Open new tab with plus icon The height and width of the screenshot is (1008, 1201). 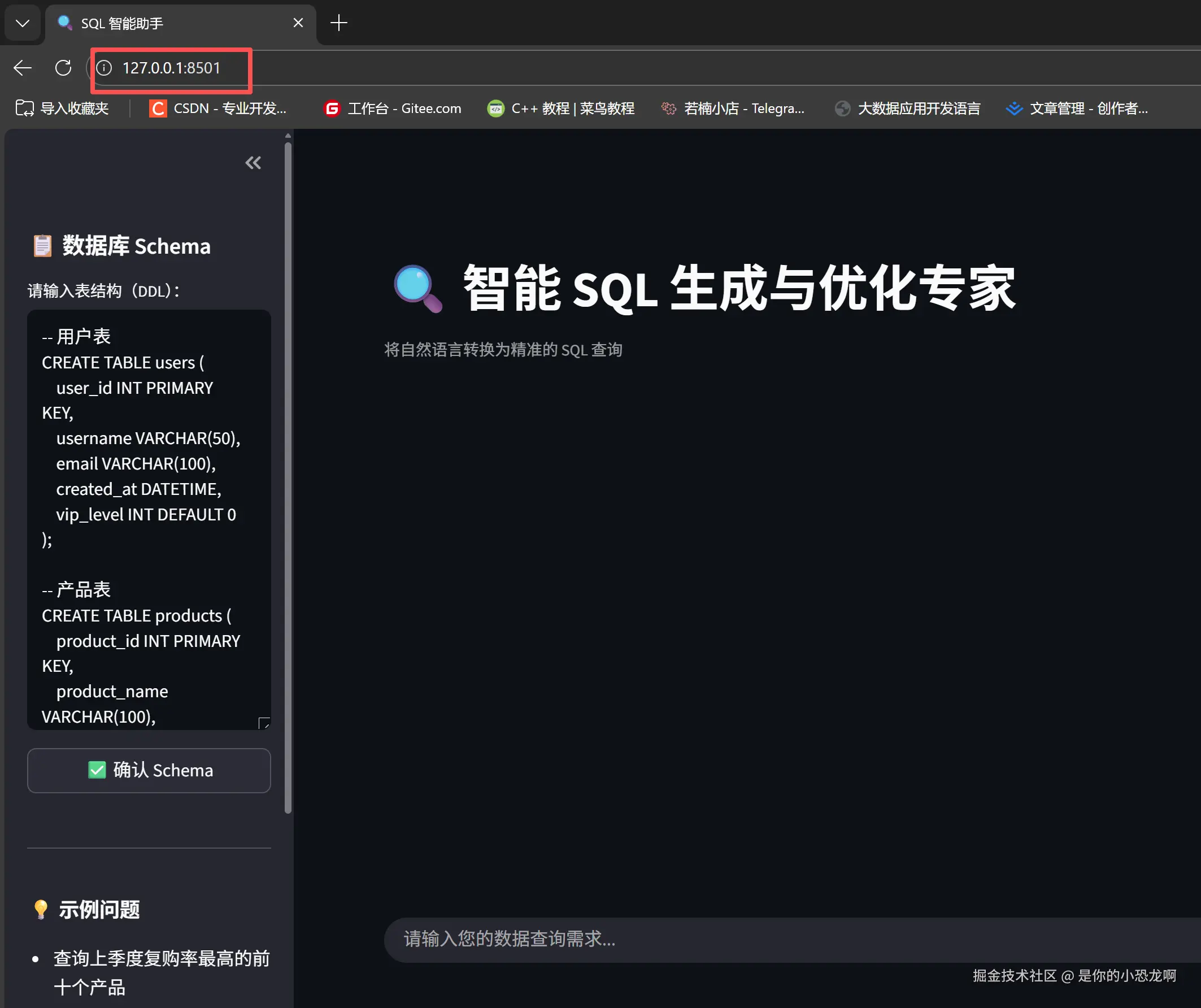(338, 23)
